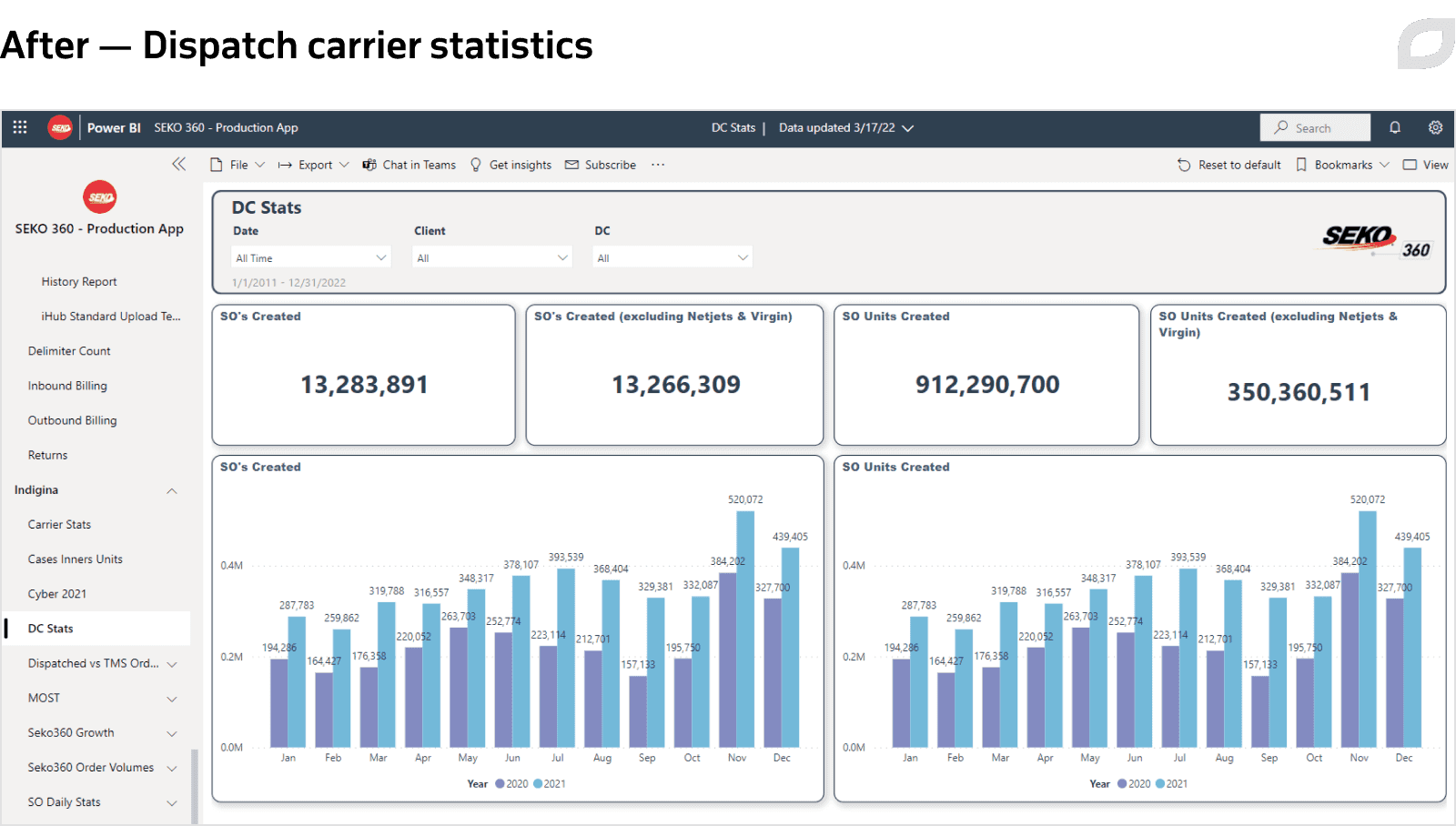This screenshot has height=826, width=1456.
Task: Click the SEKO logo in header bar
Action: (x=61, y=127)
